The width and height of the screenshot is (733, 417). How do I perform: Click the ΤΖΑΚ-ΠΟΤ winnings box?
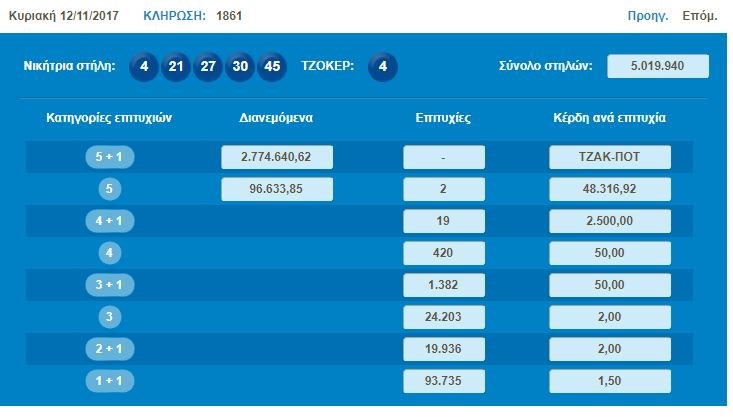609,157
